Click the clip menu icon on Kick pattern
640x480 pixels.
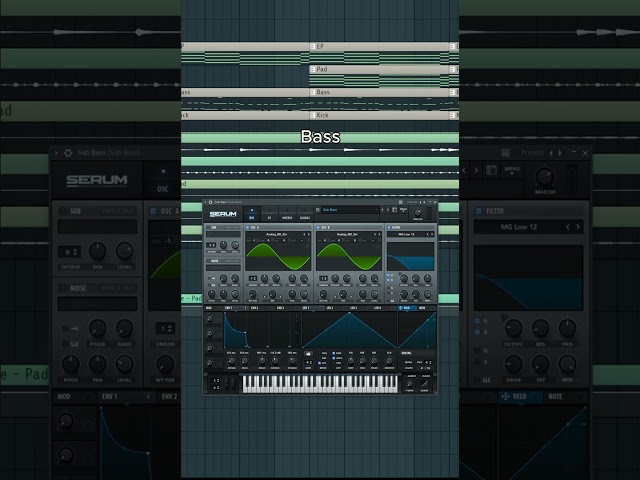313,115
